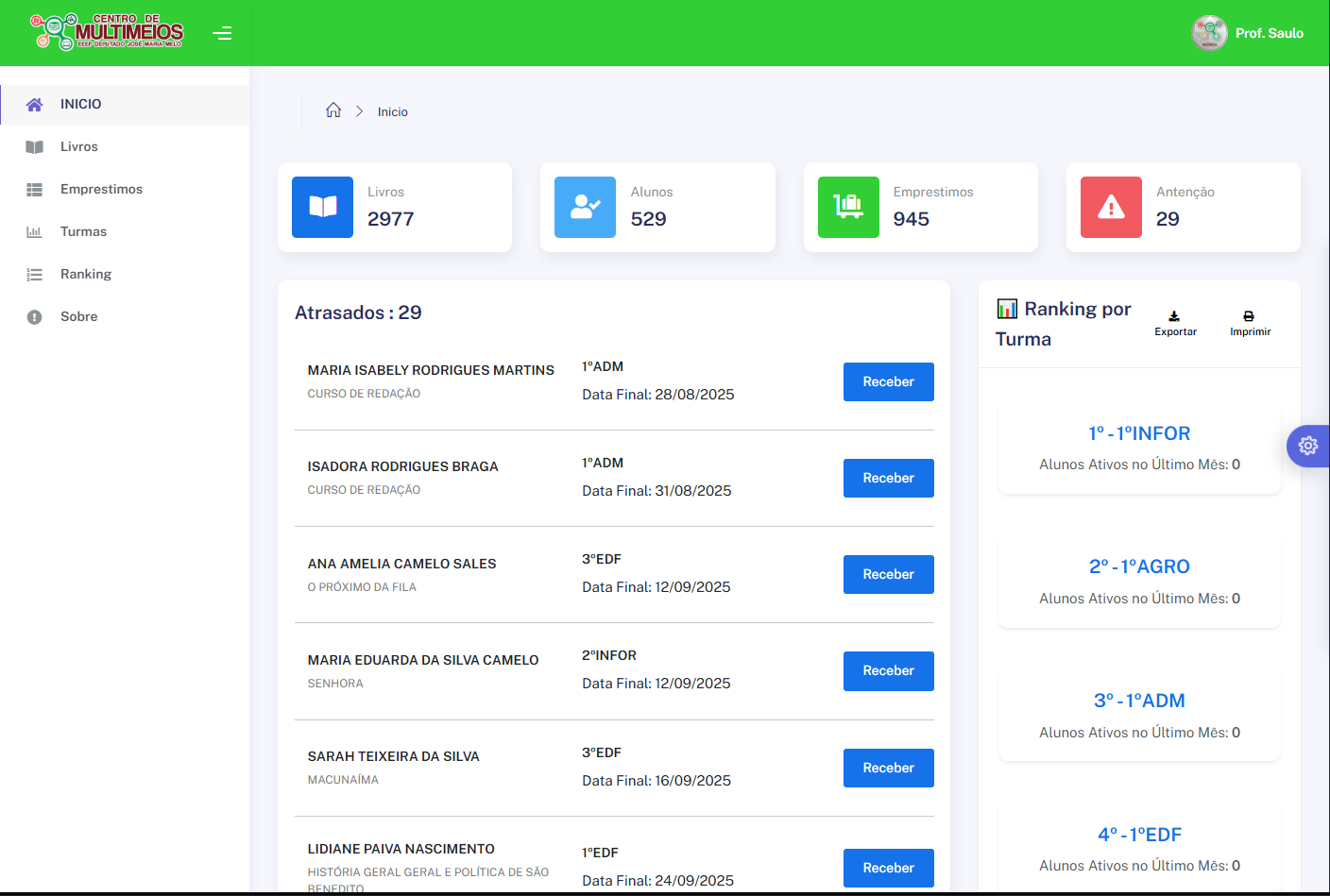Go to Livros in the sidebar
The image size is (1330, 896).
pos(79,146)
